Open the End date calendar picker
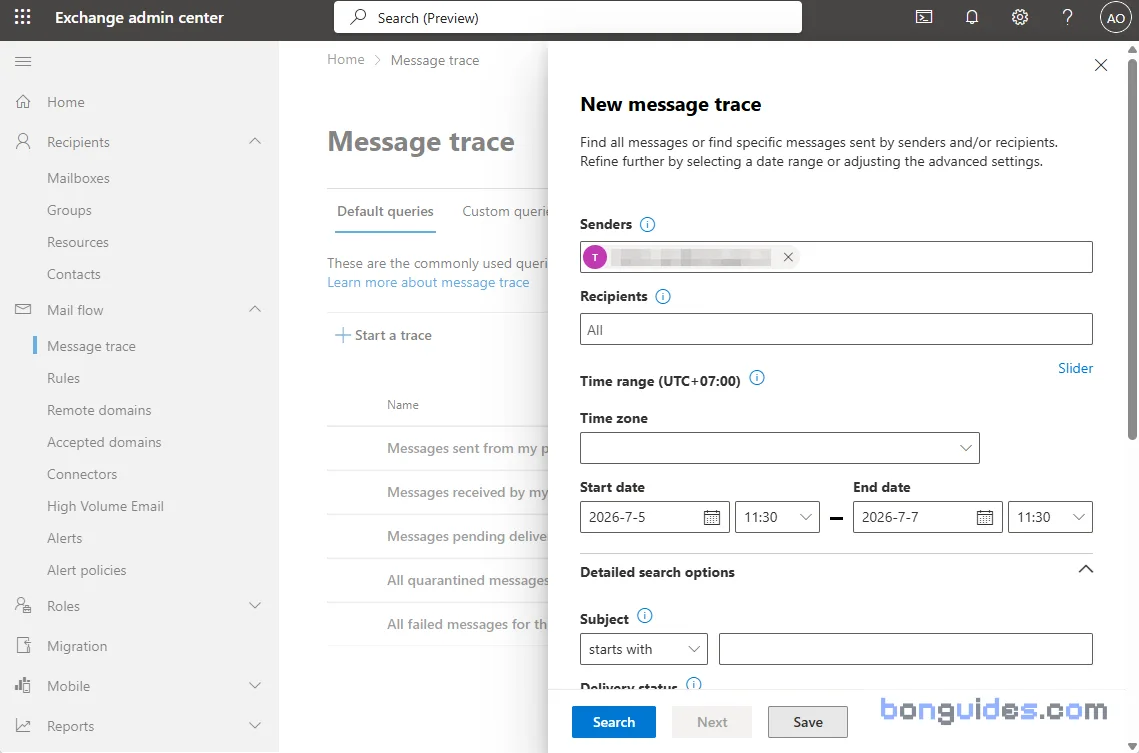The width and height of the screenshot is (1139, 753). click(985, 517)
